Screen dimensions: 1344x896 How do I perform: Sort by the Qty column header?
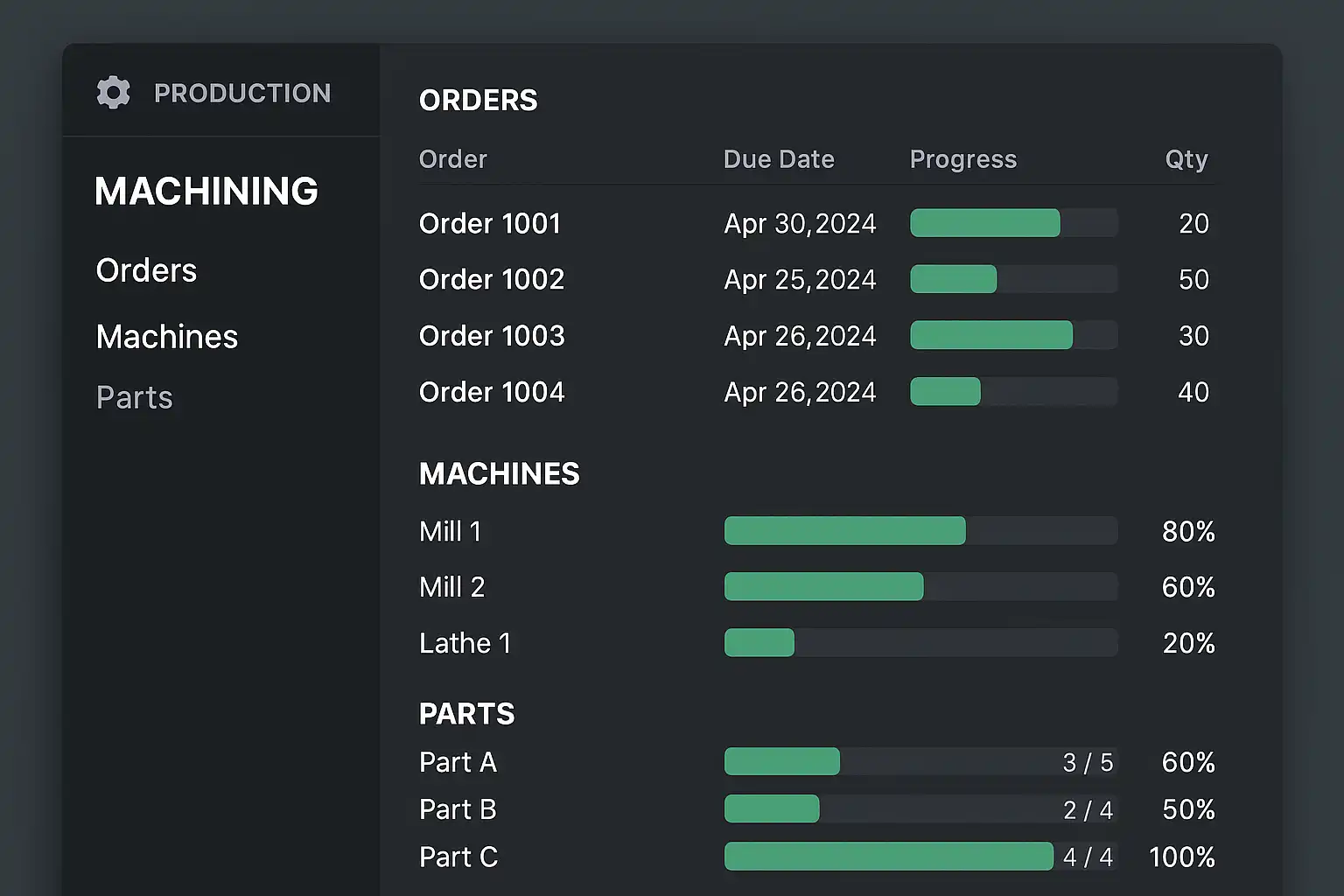click(1186, 159)
